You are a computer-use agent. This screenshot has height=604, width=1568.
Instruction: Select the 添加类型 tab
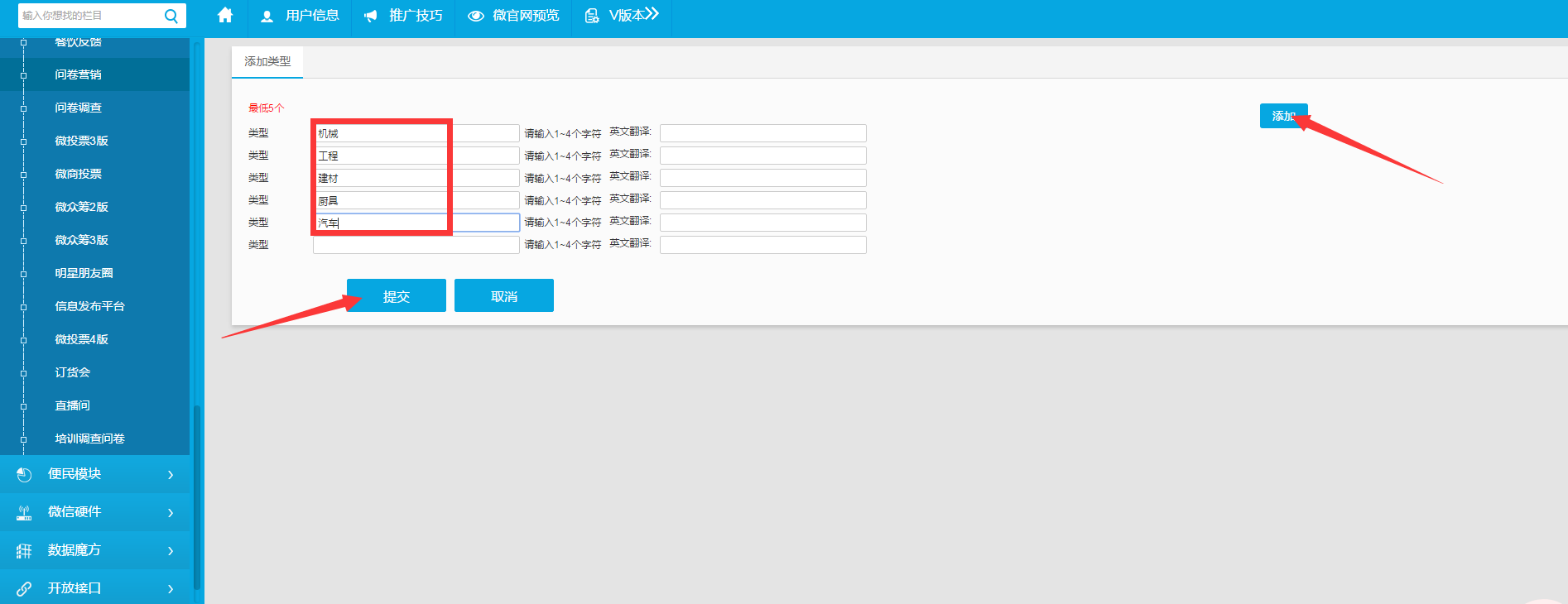[x=267, y=62]
